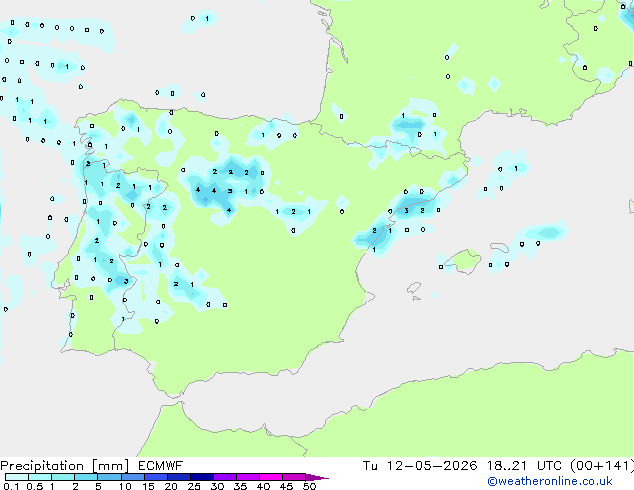Click the "0.5" legend scale value
The height and width of the screenshot is (490, 634).
pyautogui.click(x=35, y=486)
